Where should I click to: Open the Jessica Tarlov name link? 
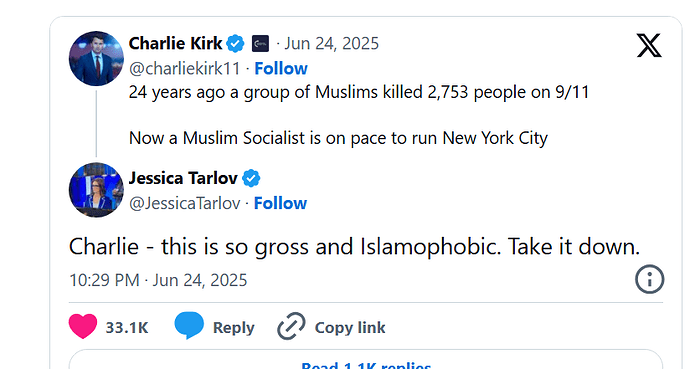pyautogui.click(x=183, y=178)
